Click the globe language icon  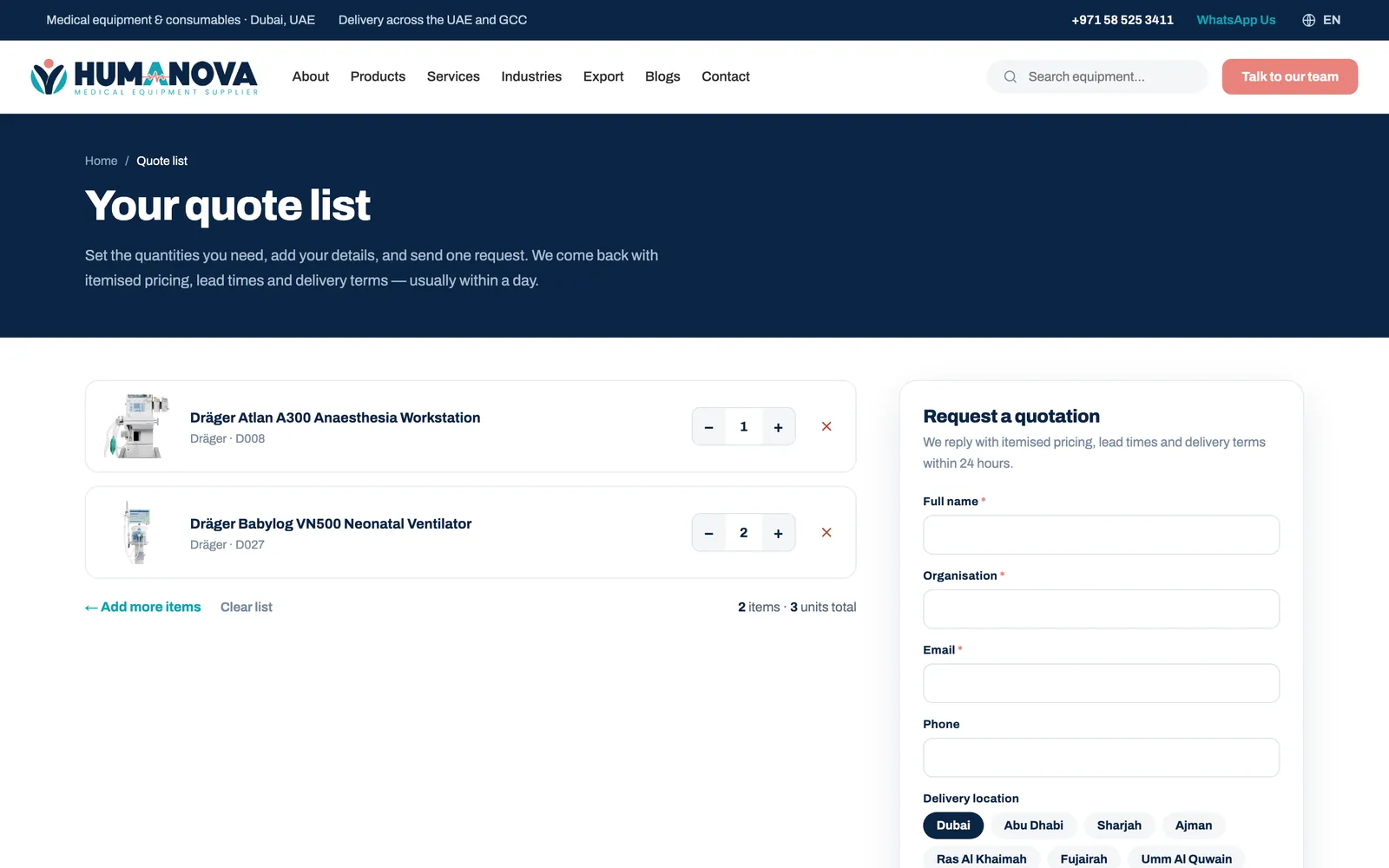1309,20
